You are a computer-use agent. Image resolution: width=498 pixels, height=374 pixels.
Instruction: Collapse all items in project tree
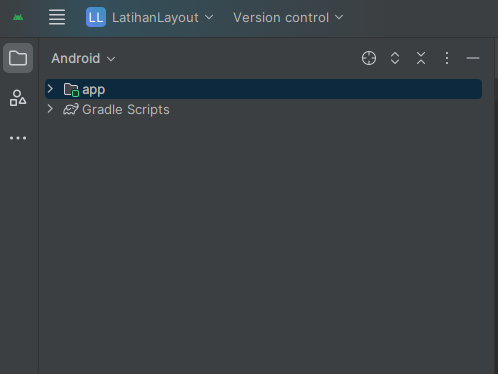(x=421, y=58)
